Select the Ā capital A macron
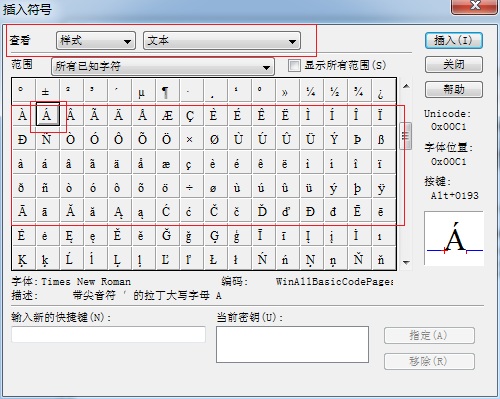The width and height of the screenshot is (500, 399). (x=23, y=210)
